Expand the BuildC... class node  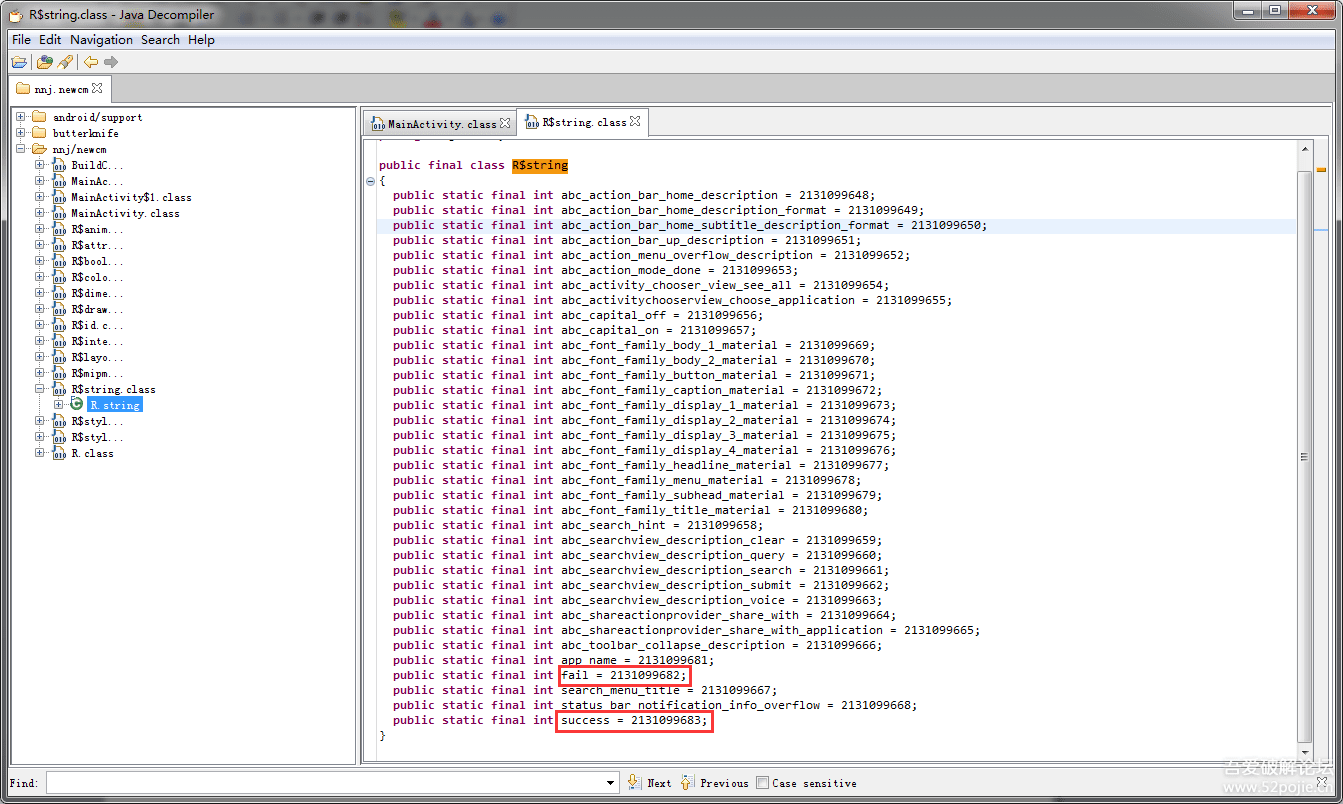(40, 165)
